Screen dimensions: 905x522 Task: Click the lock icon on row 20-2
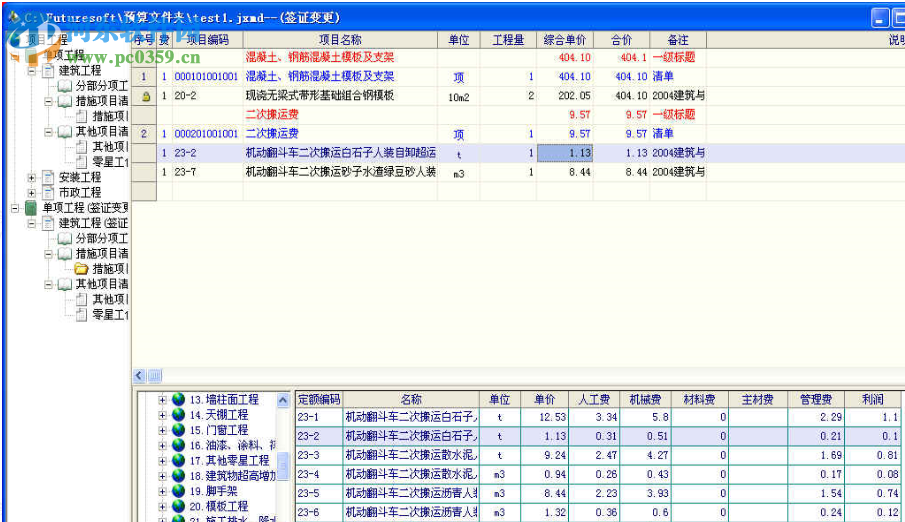146,96
